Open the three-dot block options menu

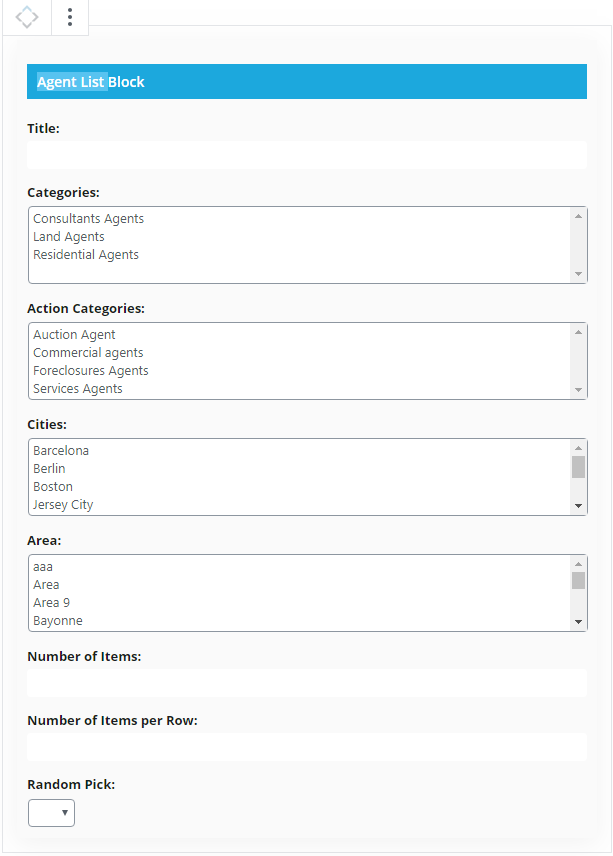(x=70, y=17)
